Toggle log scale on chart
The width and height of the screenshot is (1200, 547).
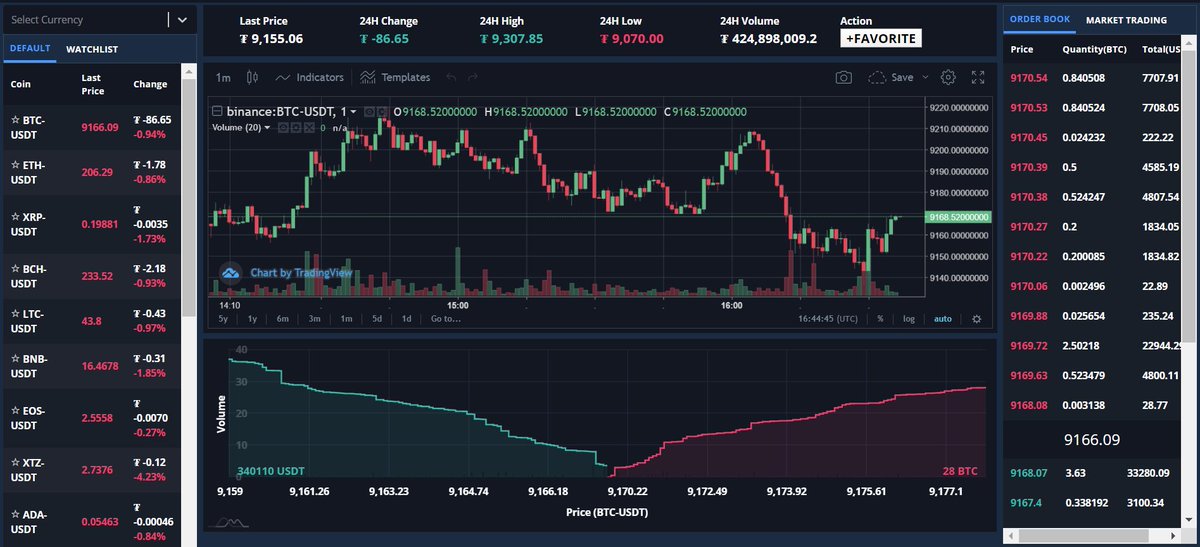[909, 319]
